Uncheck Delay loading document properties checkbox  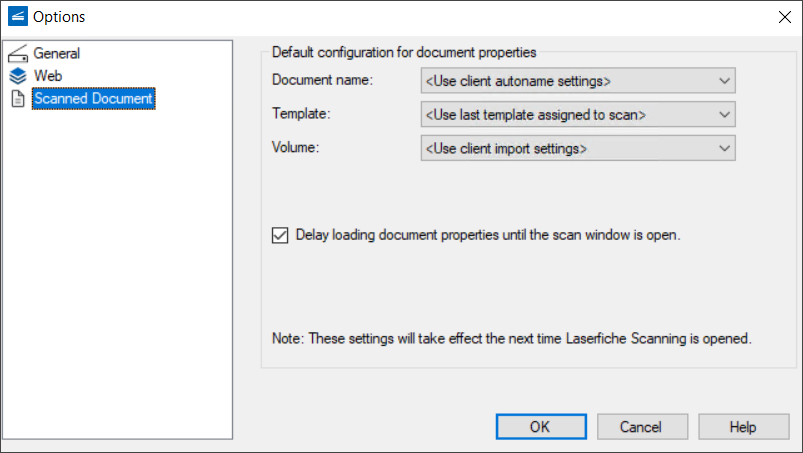coord(280,235)
